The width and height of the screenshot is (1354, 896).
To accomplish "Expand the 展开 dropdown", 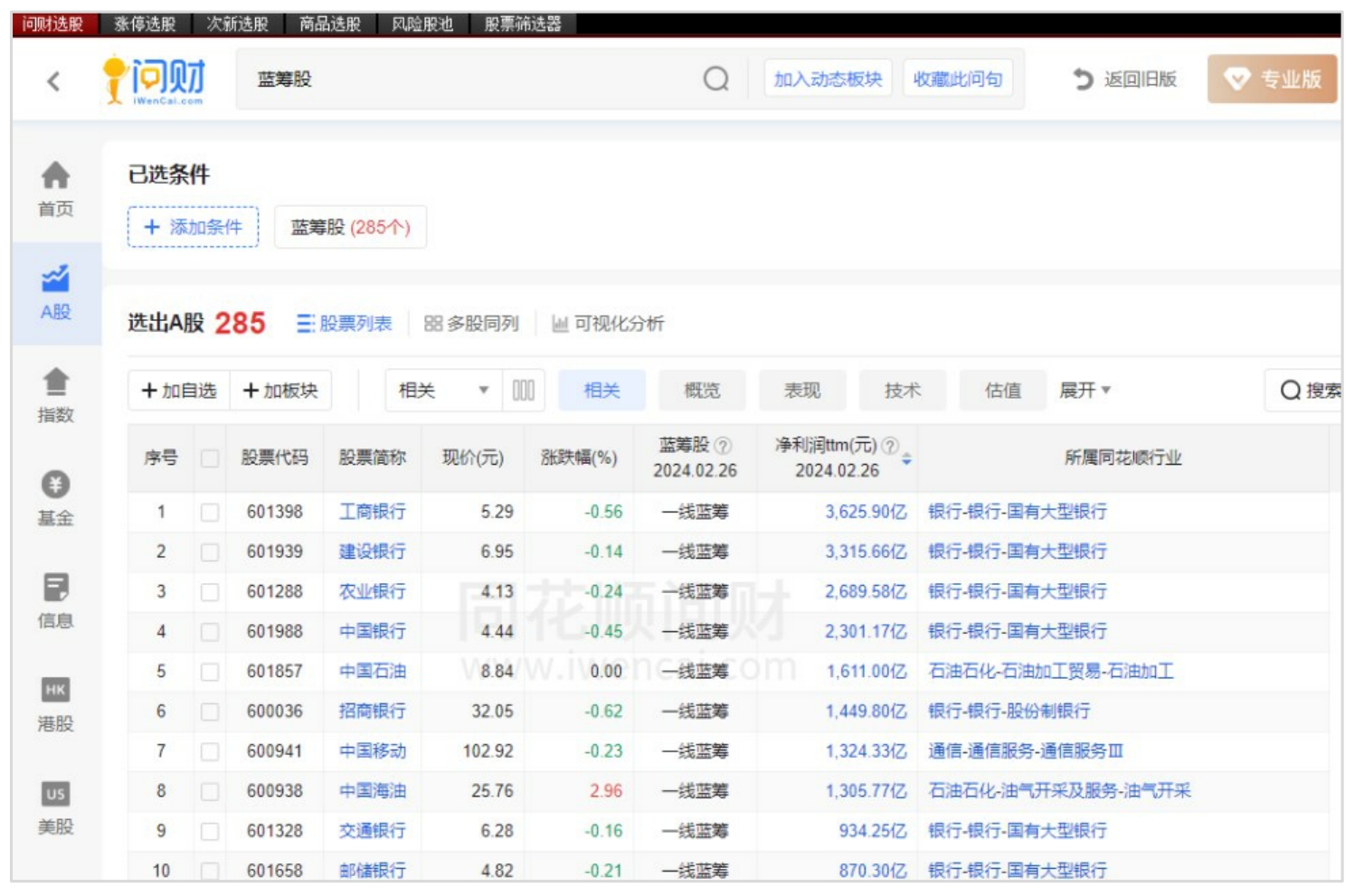I will tap(1084, 391).
